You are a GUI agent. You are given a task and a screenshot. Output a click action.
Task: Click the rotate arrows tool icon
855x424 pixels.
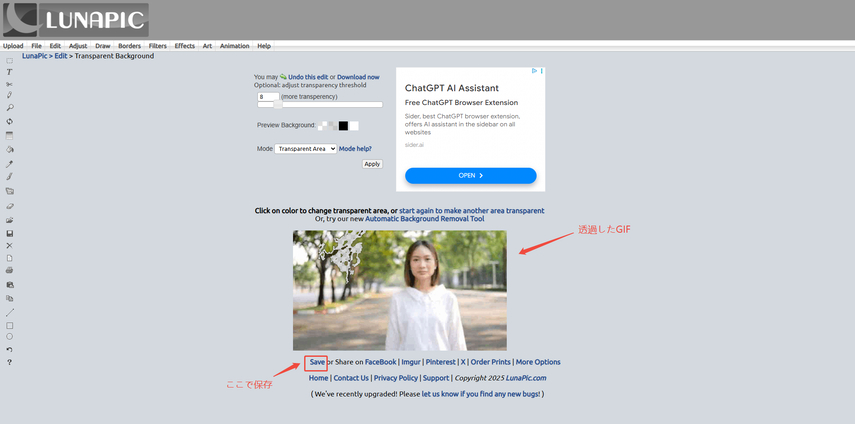coord(9,122)
